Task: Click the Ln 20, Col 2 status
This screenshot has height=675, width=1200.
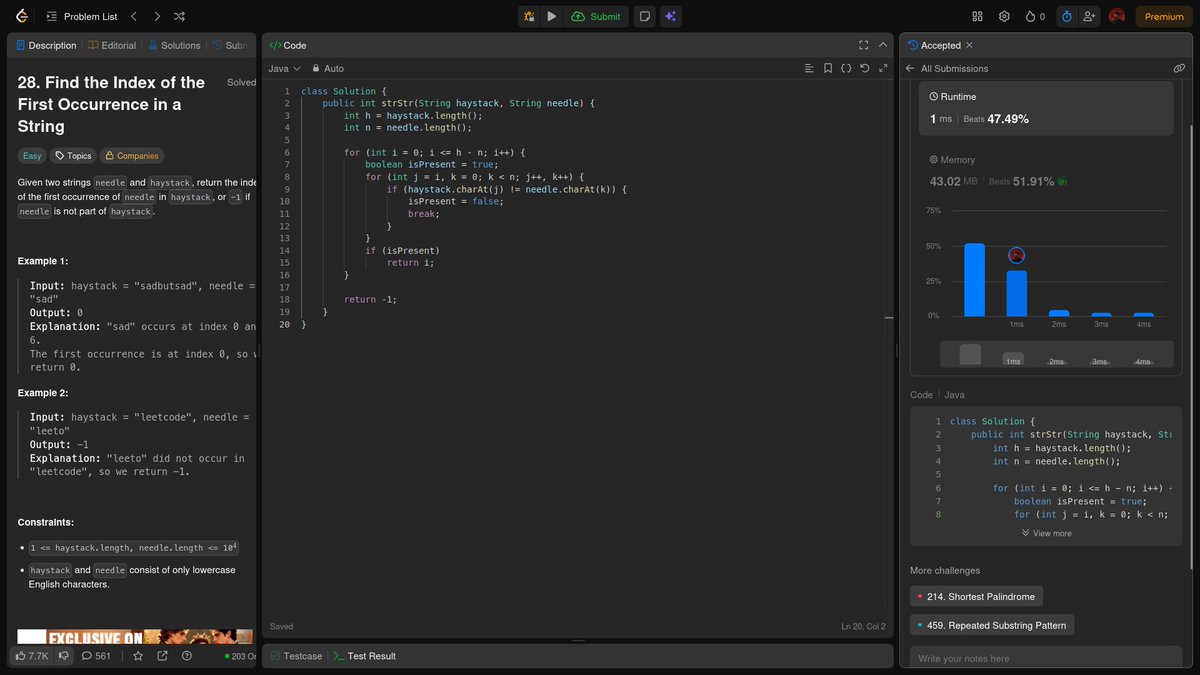Action: pyautogui.click(x=864, y=627)
